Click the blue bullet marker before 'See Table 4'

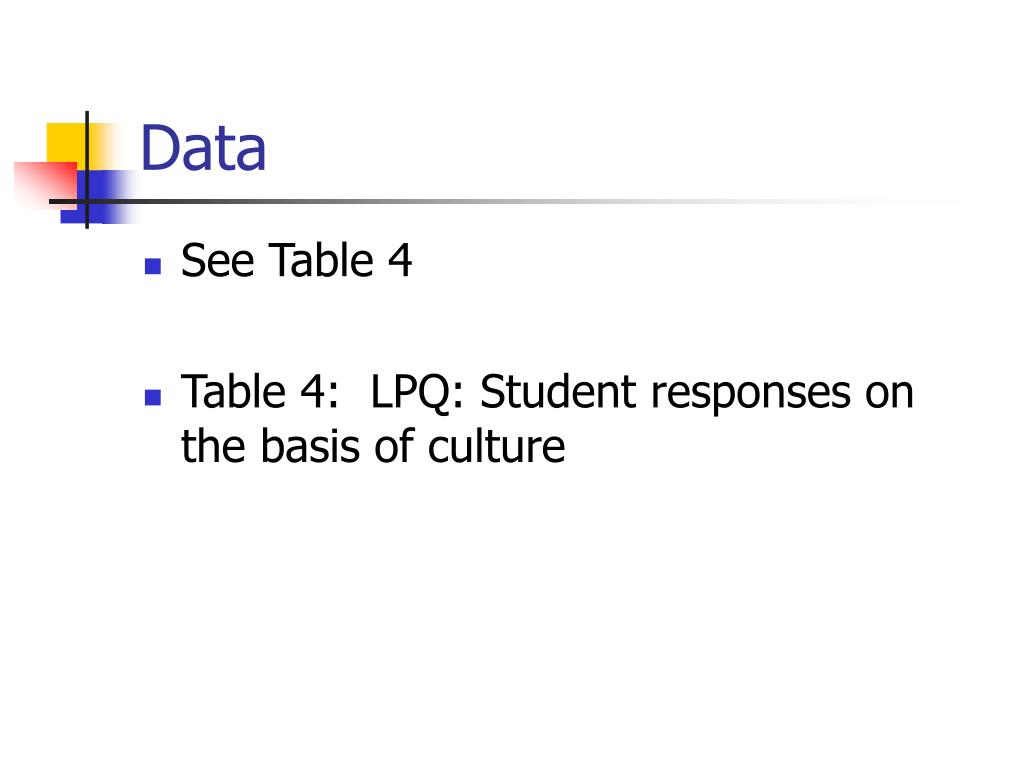[x=153, y=266]
